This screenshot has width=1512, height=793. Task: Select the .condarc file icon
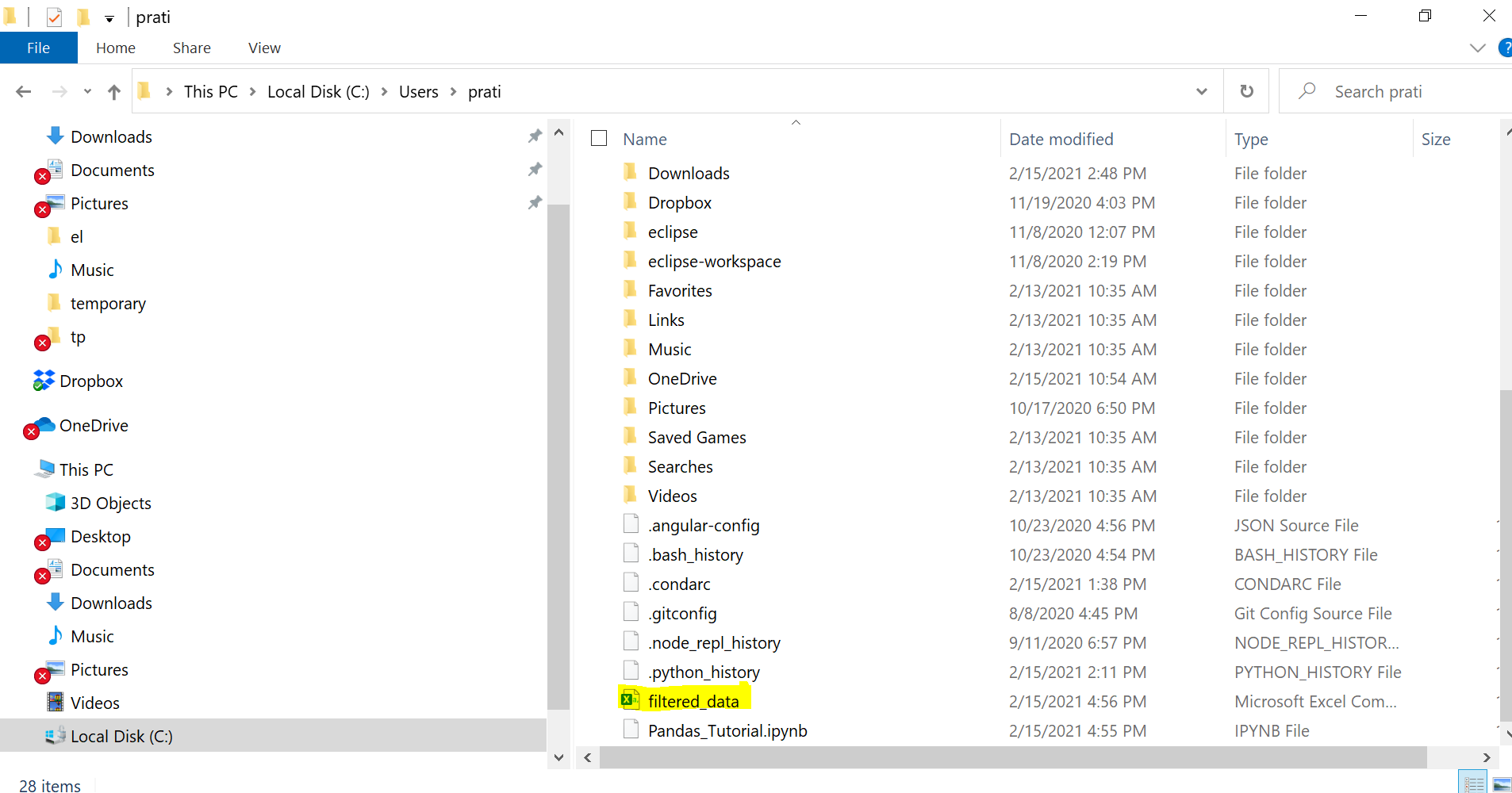click(x=631, y=583)
